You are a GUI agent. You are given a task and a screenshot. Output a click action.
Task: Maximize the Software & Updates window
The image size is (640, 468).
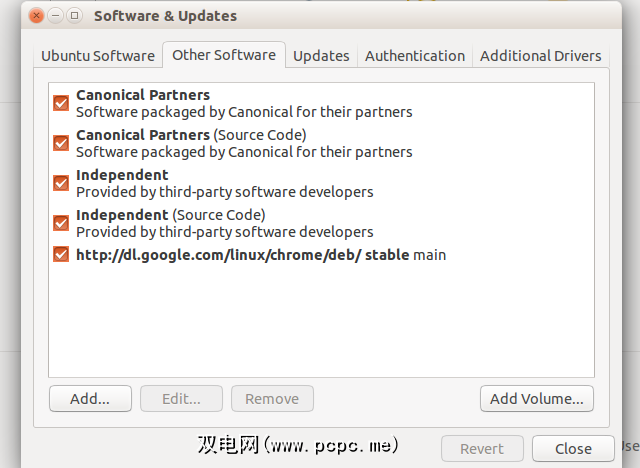point(75,16)
